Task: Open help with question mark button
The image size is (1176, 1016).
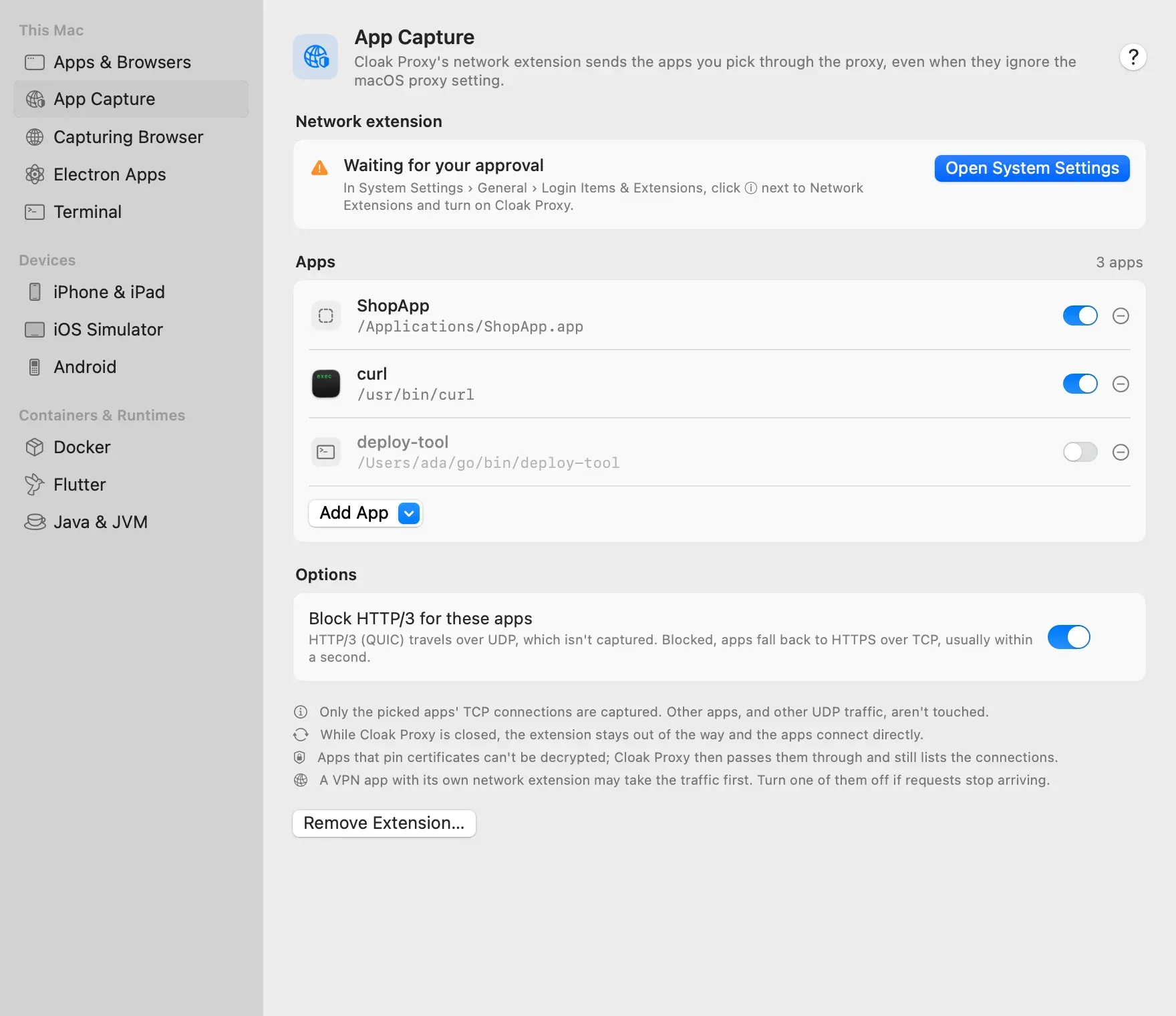Action: coord(1133,57)
